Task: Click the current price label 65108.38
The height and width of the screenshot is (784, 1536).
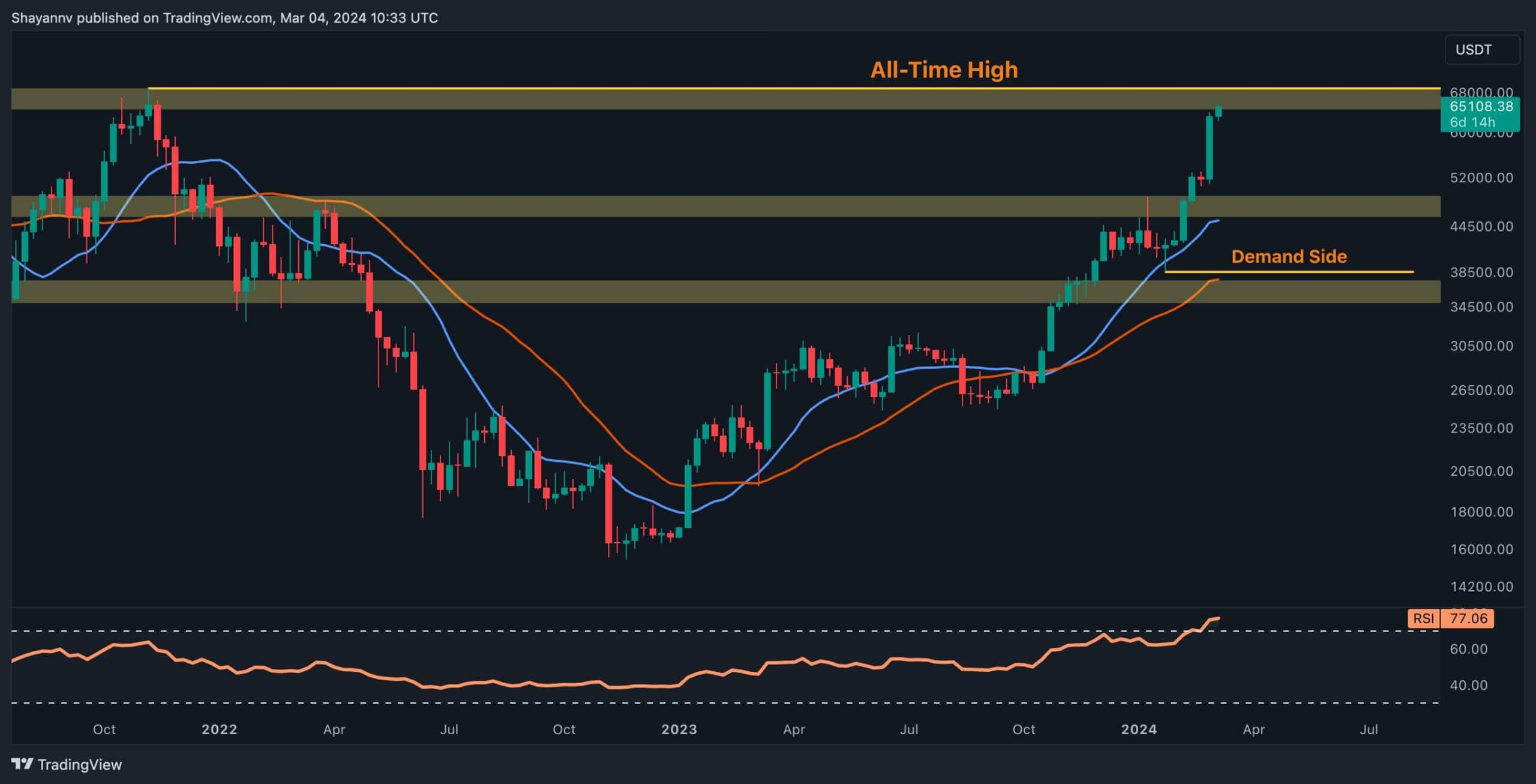Action: click(x=1480, y=107)
